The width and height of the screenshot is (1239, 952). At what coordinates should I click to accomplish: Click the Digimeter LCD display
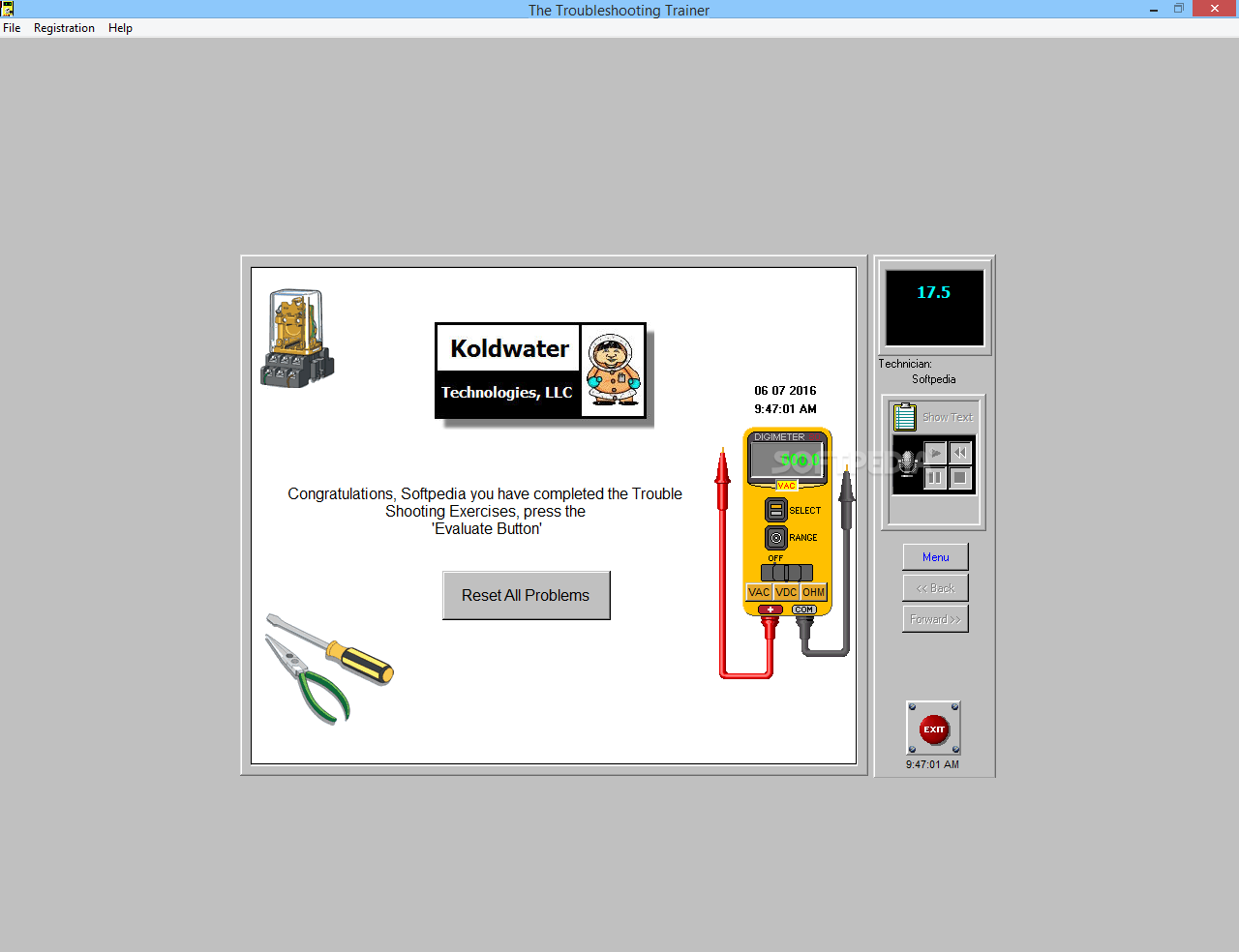pyautogui.click(x=786, y=461)
